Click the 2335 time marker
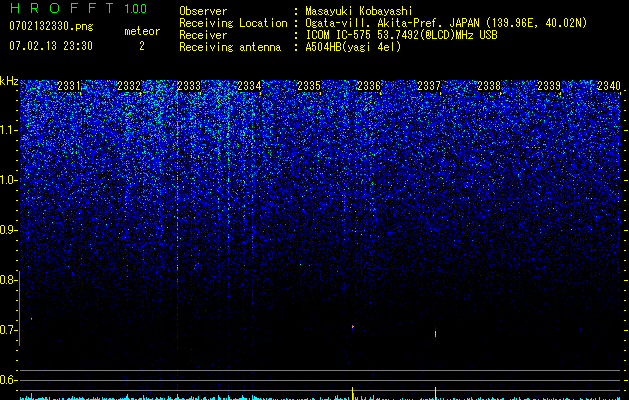 pos(309,86)
